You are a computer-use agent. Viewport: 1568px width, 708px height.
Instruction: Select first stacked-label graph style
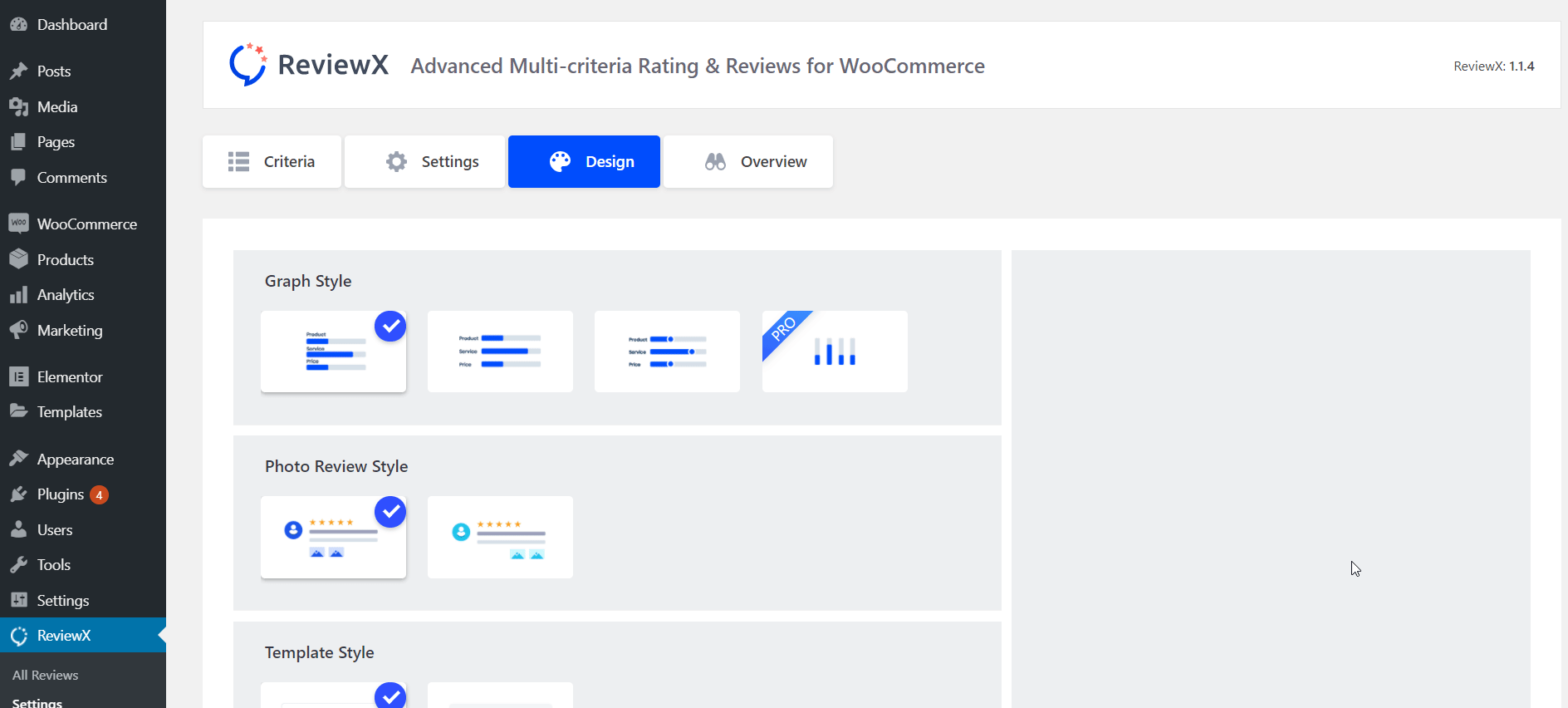[333, 352]
